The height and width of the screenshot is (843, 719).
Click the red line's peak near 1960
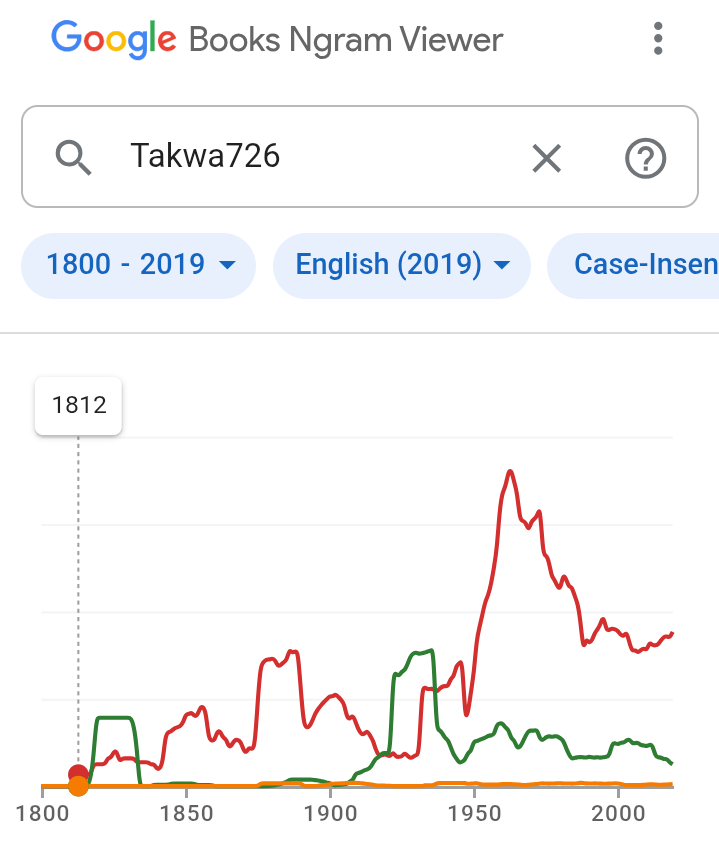click(510, 472)
